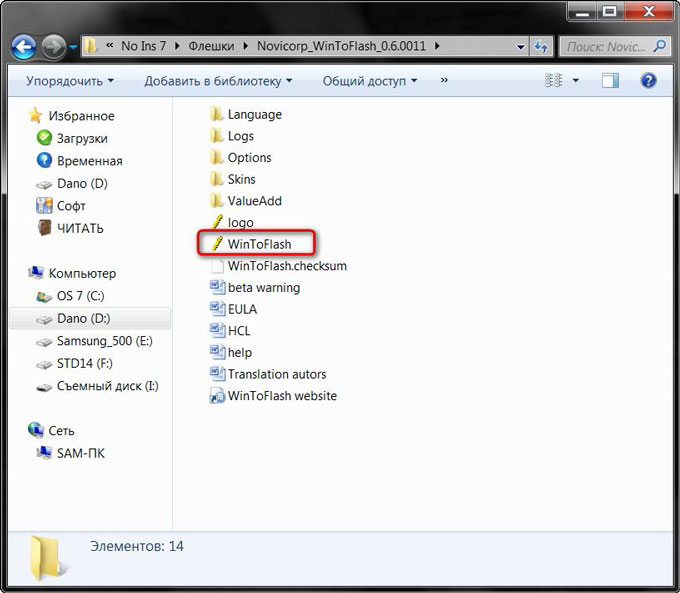The image size is (680, 593).
Task: Click the magnifier search icon
Action: [x=660, y=46]
